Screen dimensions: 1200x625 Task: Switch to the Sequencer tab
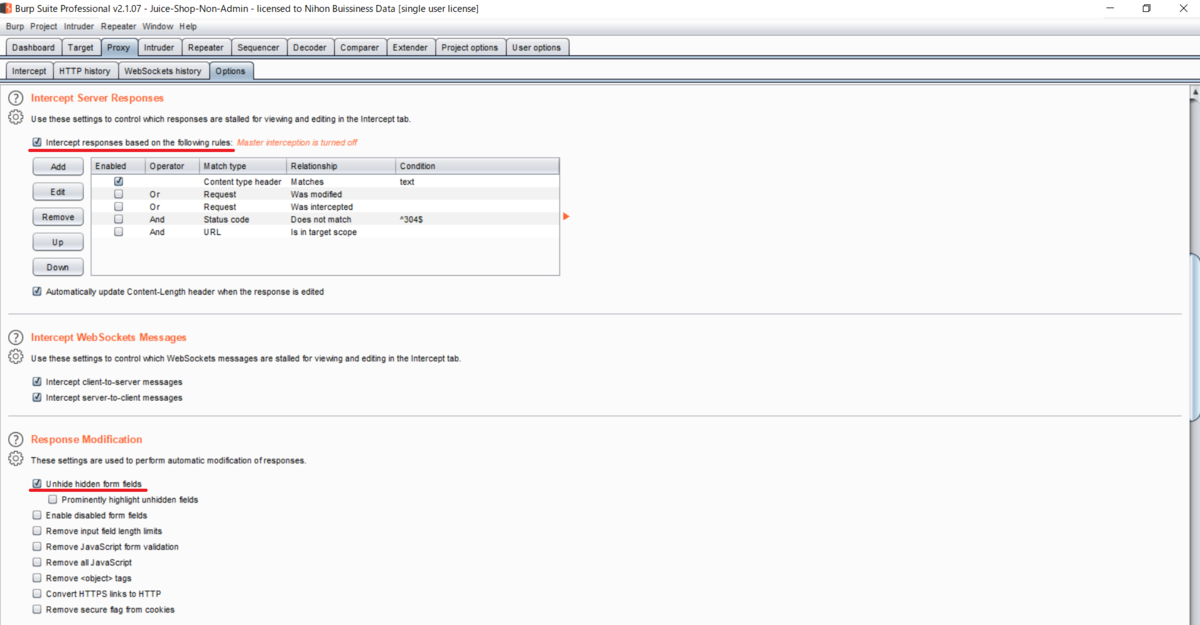tap(259, 47)
